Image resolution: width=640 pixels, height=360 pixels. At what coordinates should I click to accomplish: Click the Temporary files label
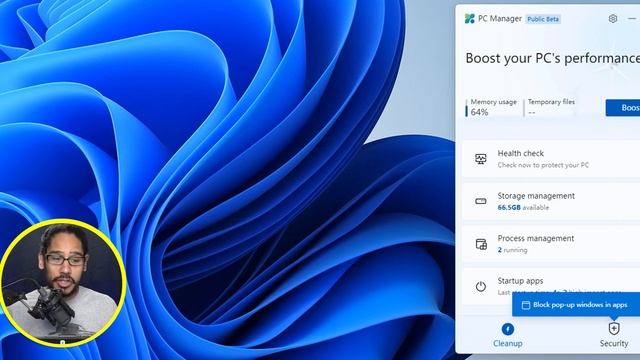coord(551,102)
